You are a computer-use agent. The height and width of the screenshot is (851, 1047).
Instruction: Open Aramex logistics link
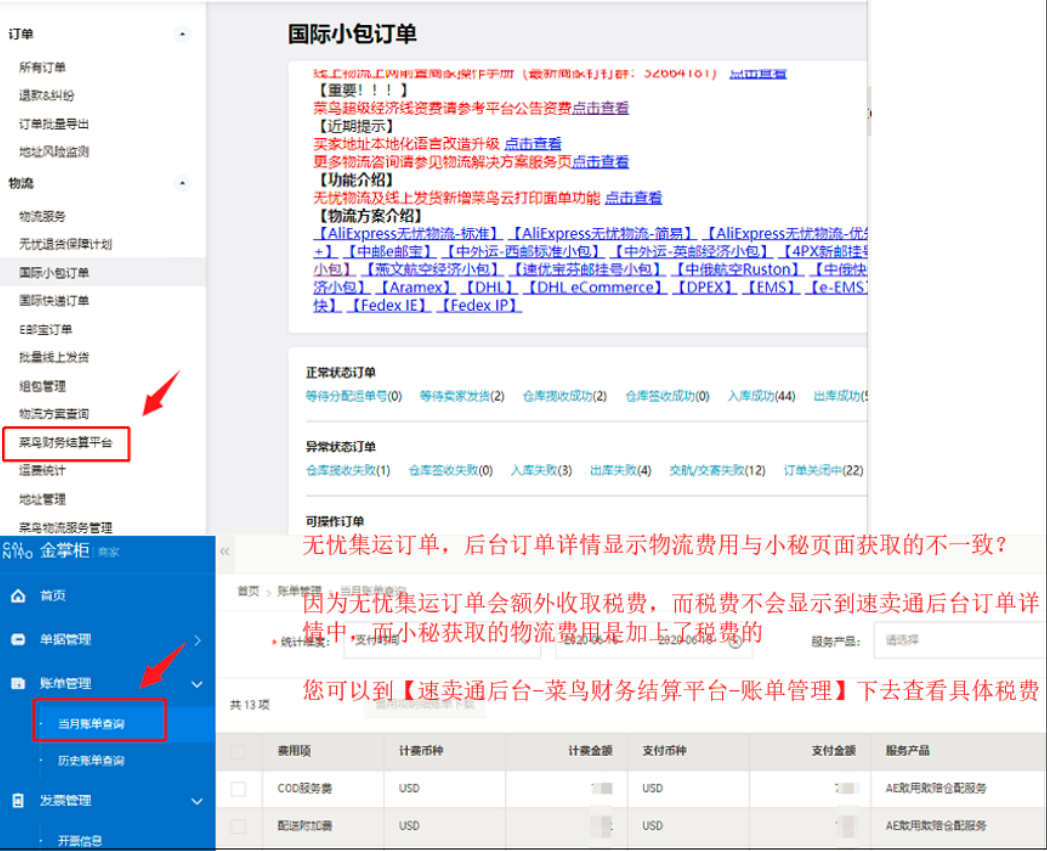[x=415, y=288]
